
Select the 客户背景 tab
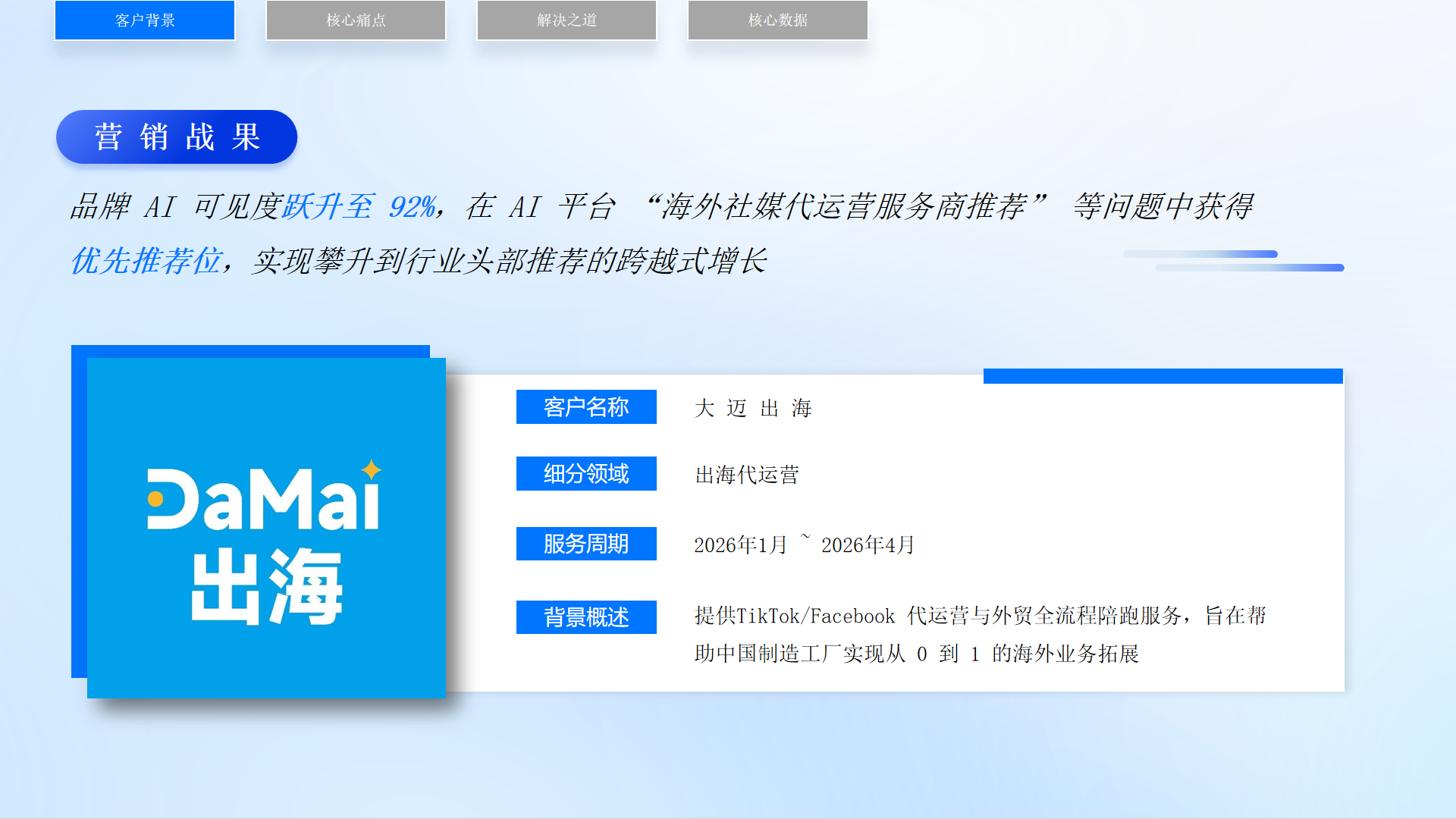pos(145,20)
